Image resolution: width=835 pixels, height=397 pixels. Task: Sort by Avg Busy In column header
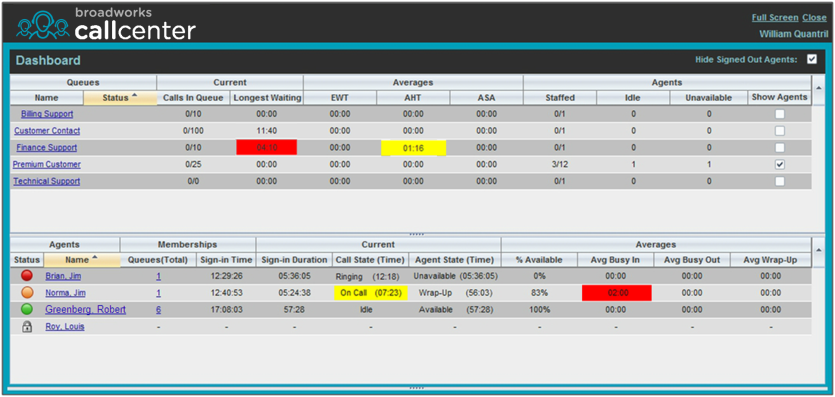[616, 260]
